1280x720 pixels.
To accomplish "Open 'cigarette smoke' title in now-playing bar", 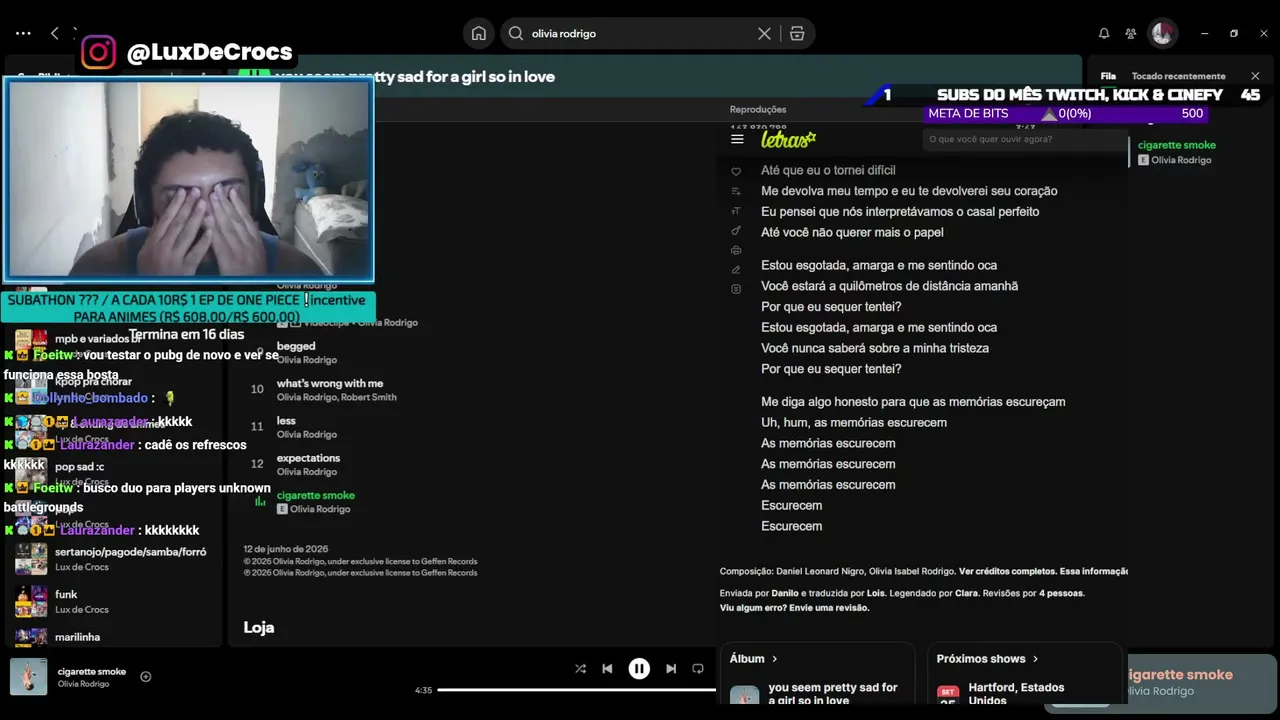I will [92, 672].
